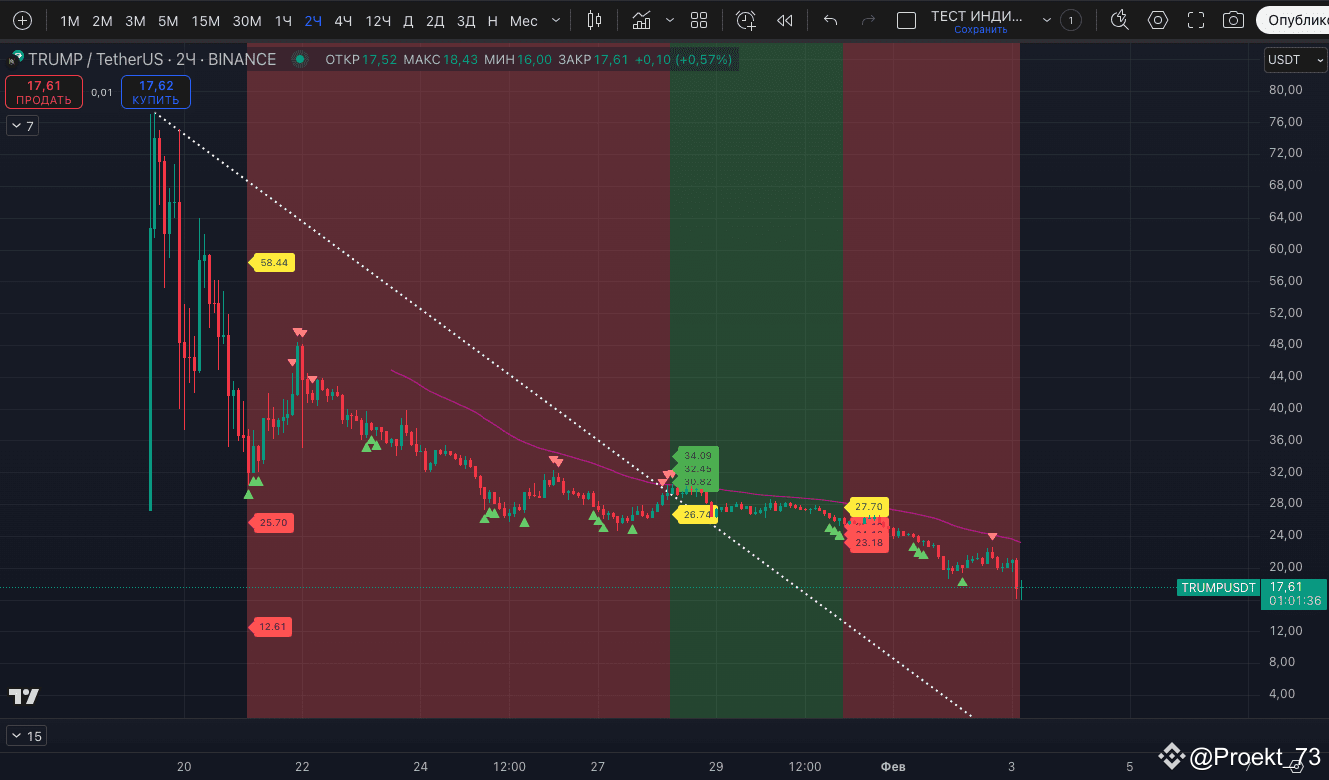Create an alert with the alarm clock icon
Image resolution: width=1329 pixels, height=780 pixels.
[x=746, y=20]
